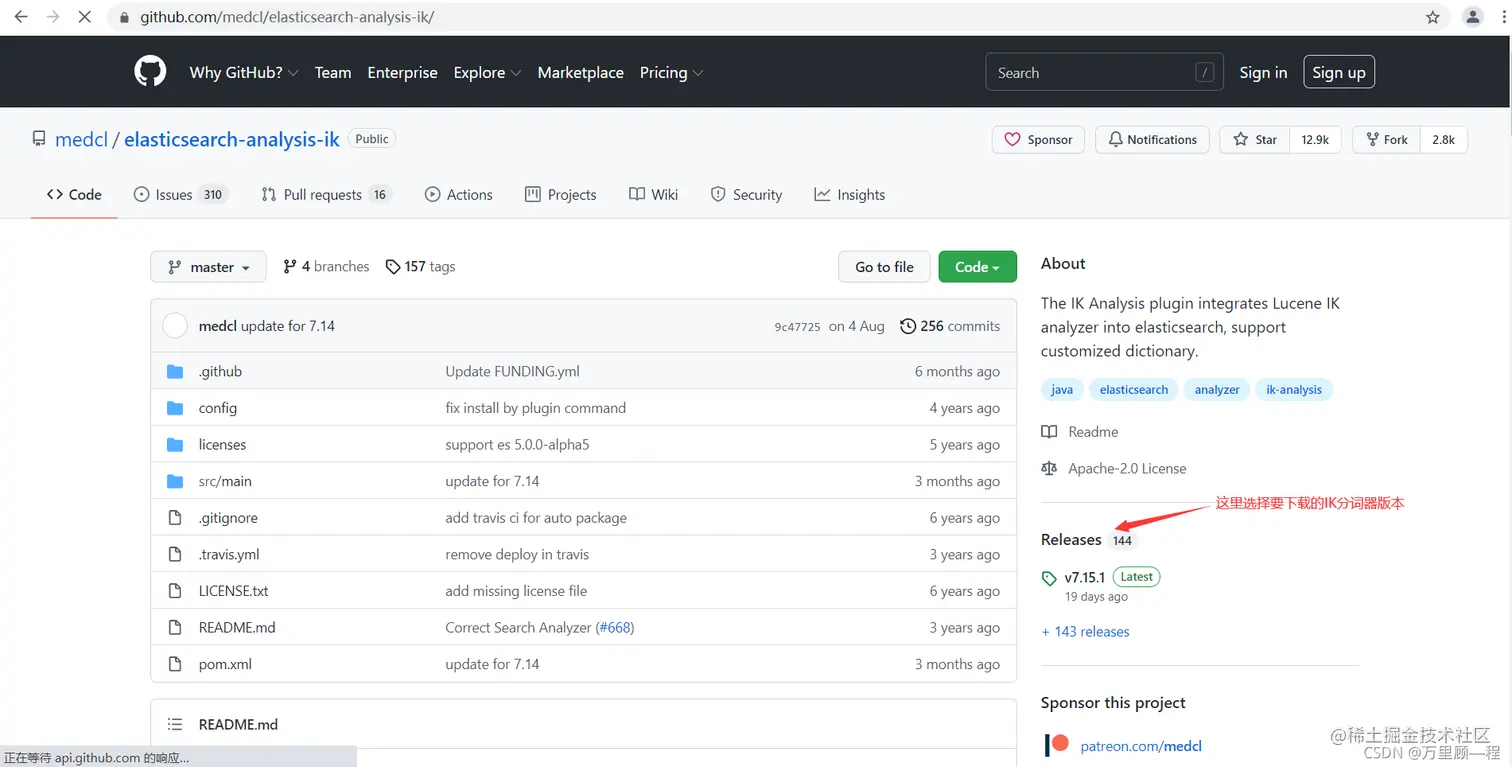The width and height of the screenshot is (1512, 767).
Task: Fork the repository
Action: tap(1386, 140)
